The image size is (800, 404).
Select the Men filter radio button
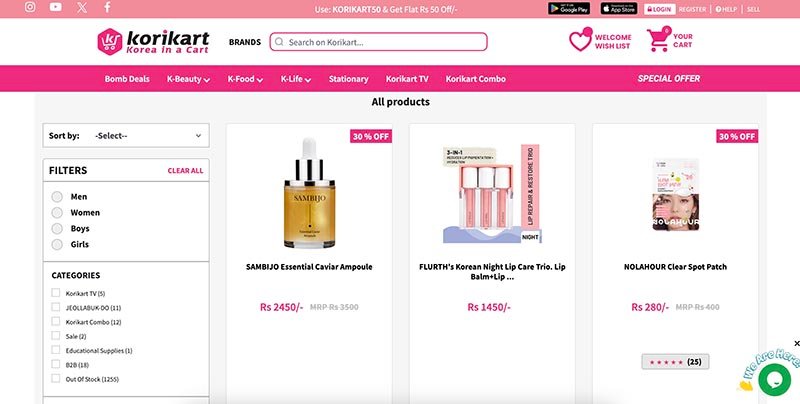(x=57, y=197)
